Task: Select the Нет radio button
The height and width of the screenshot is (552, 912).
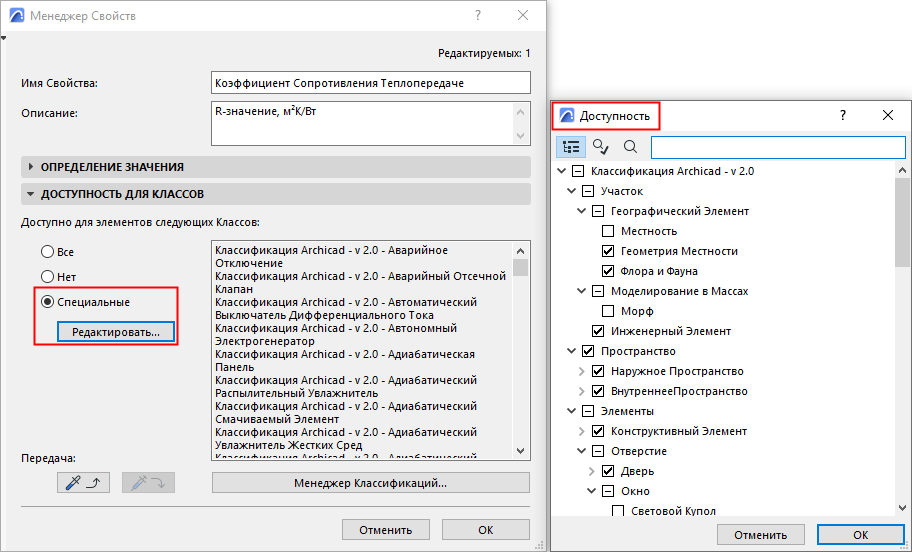Action: (x=47, y=277)
